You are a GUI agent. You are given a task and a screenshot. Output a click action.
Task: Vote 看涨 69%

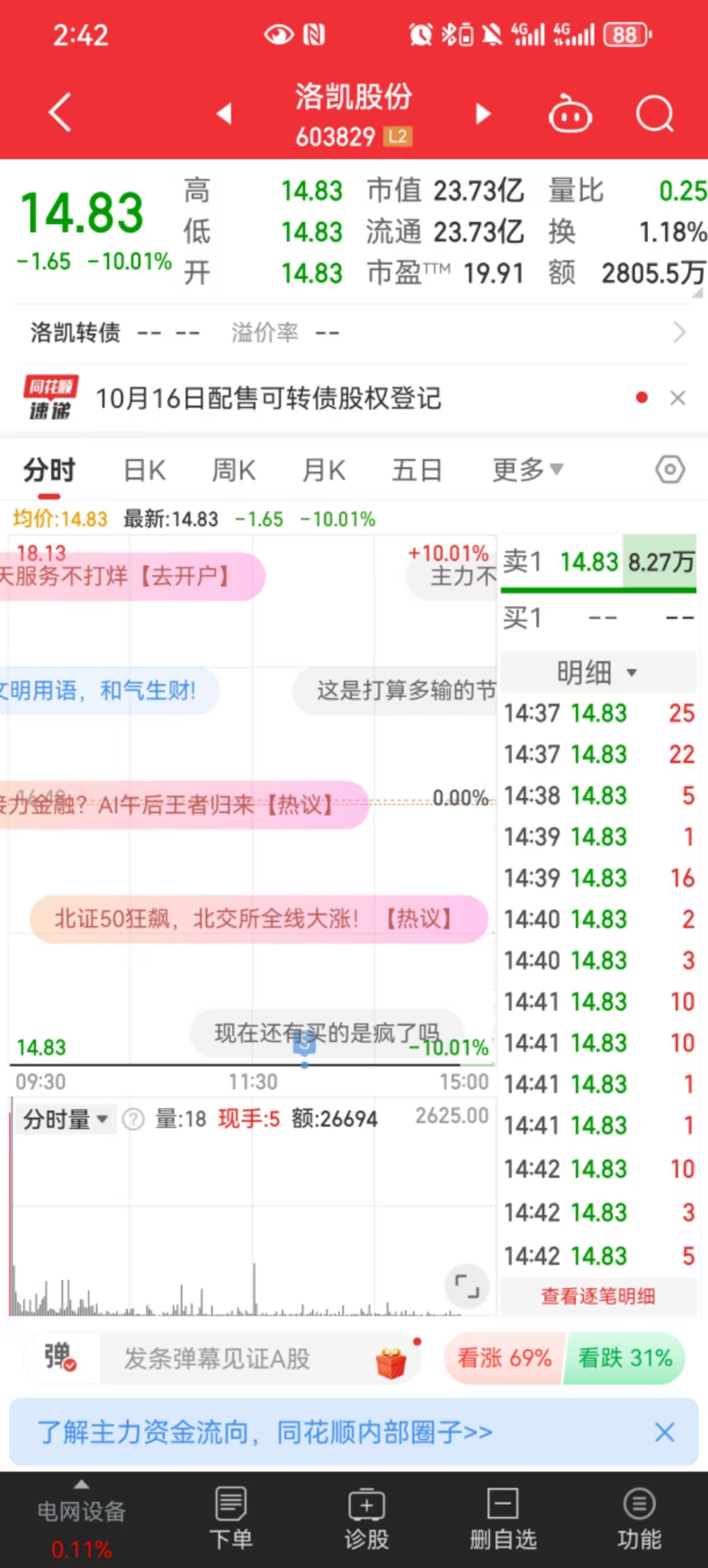(x=505, y=1358)
